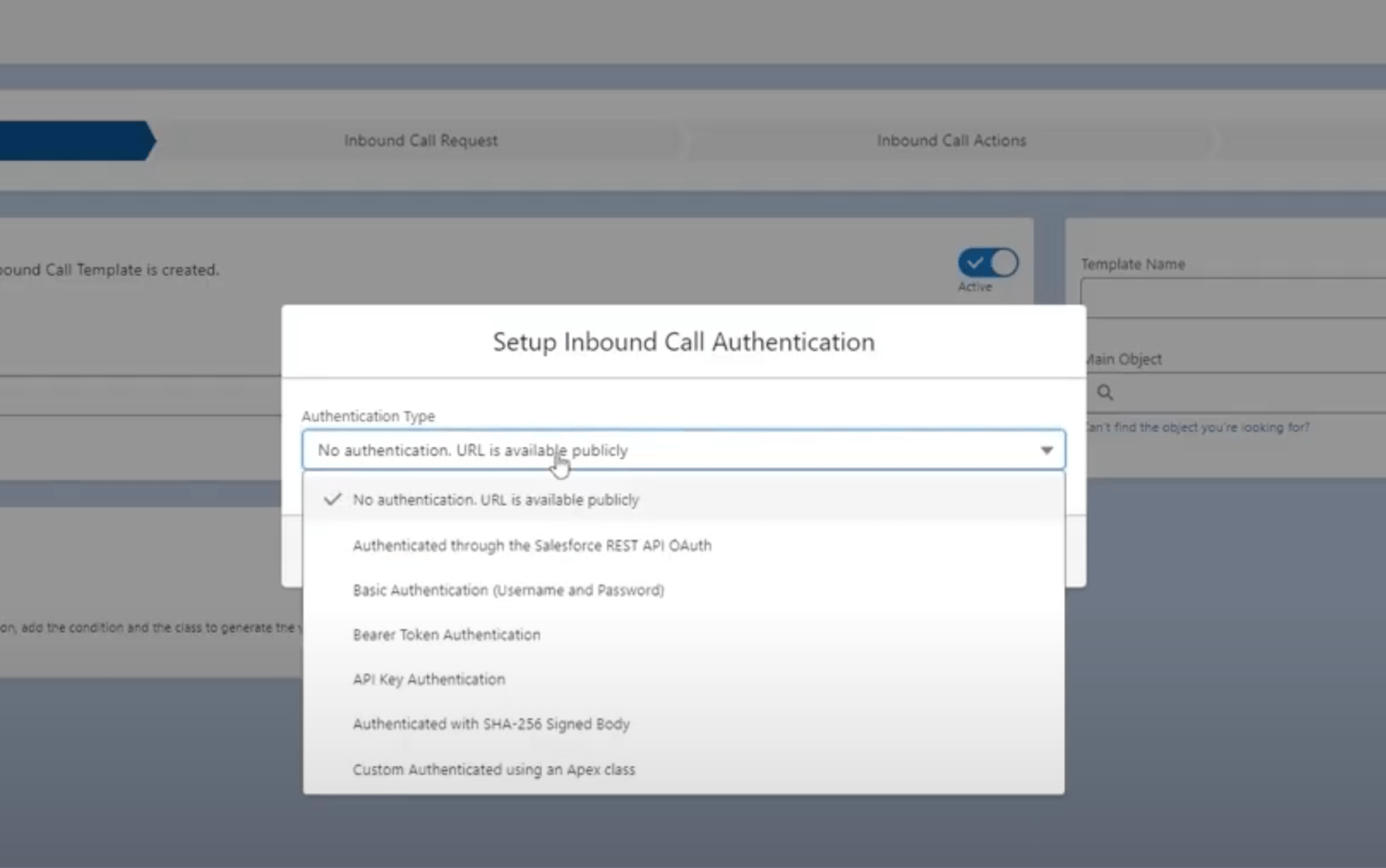Click the Authentication Type dropdown arrow
Viewport: 1386px width, 868px height.
pos(1046,450)
